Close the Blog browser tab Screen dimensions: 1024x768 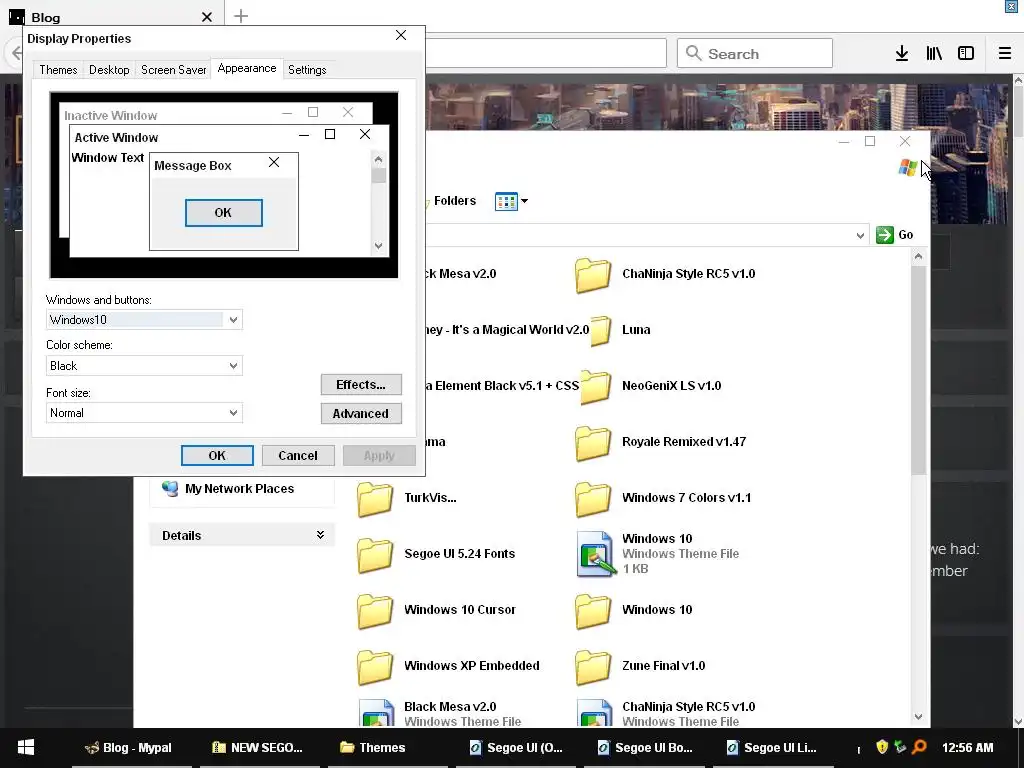(207, 17)
